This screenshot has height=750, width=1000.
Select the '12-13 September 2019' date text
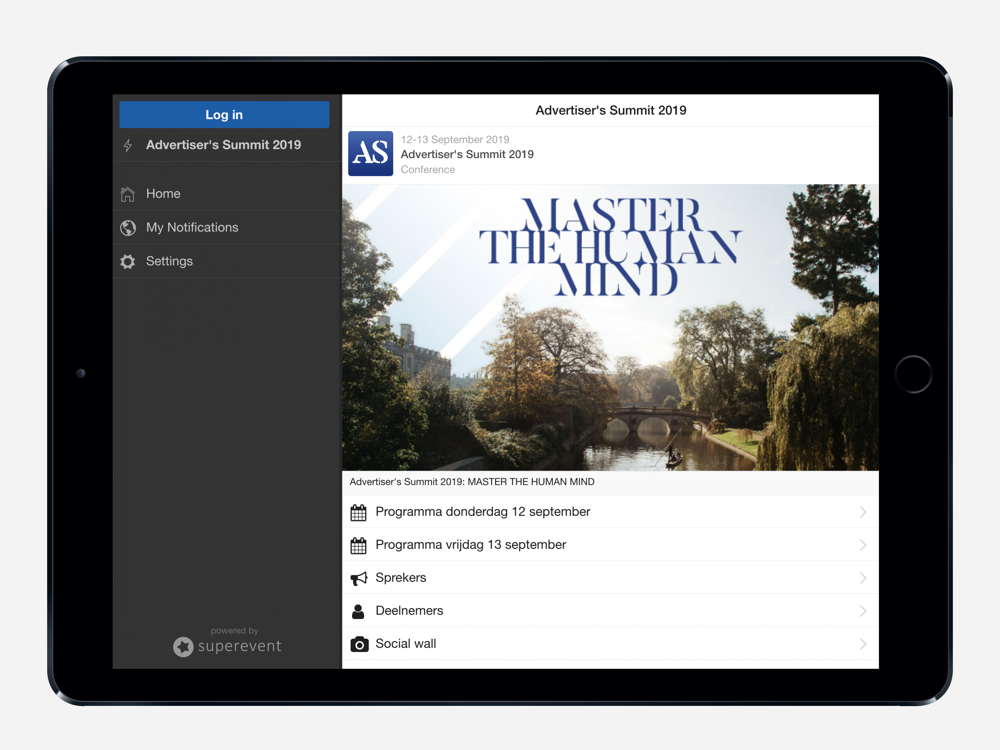pyautogui.click(x=455, y=140)
